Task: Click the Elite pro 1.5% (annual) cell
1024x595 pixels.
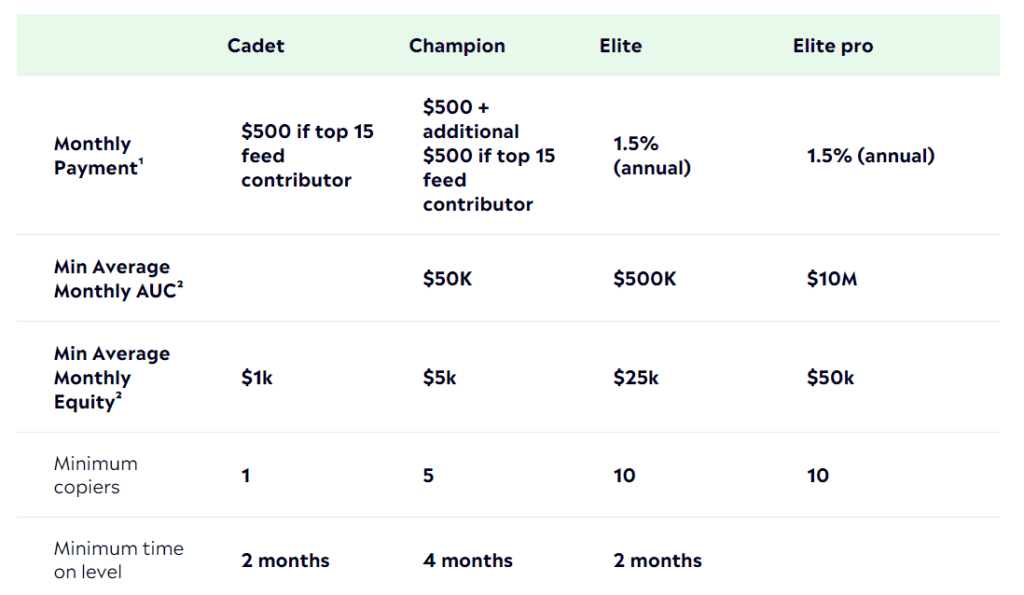Action: point(870,156)
